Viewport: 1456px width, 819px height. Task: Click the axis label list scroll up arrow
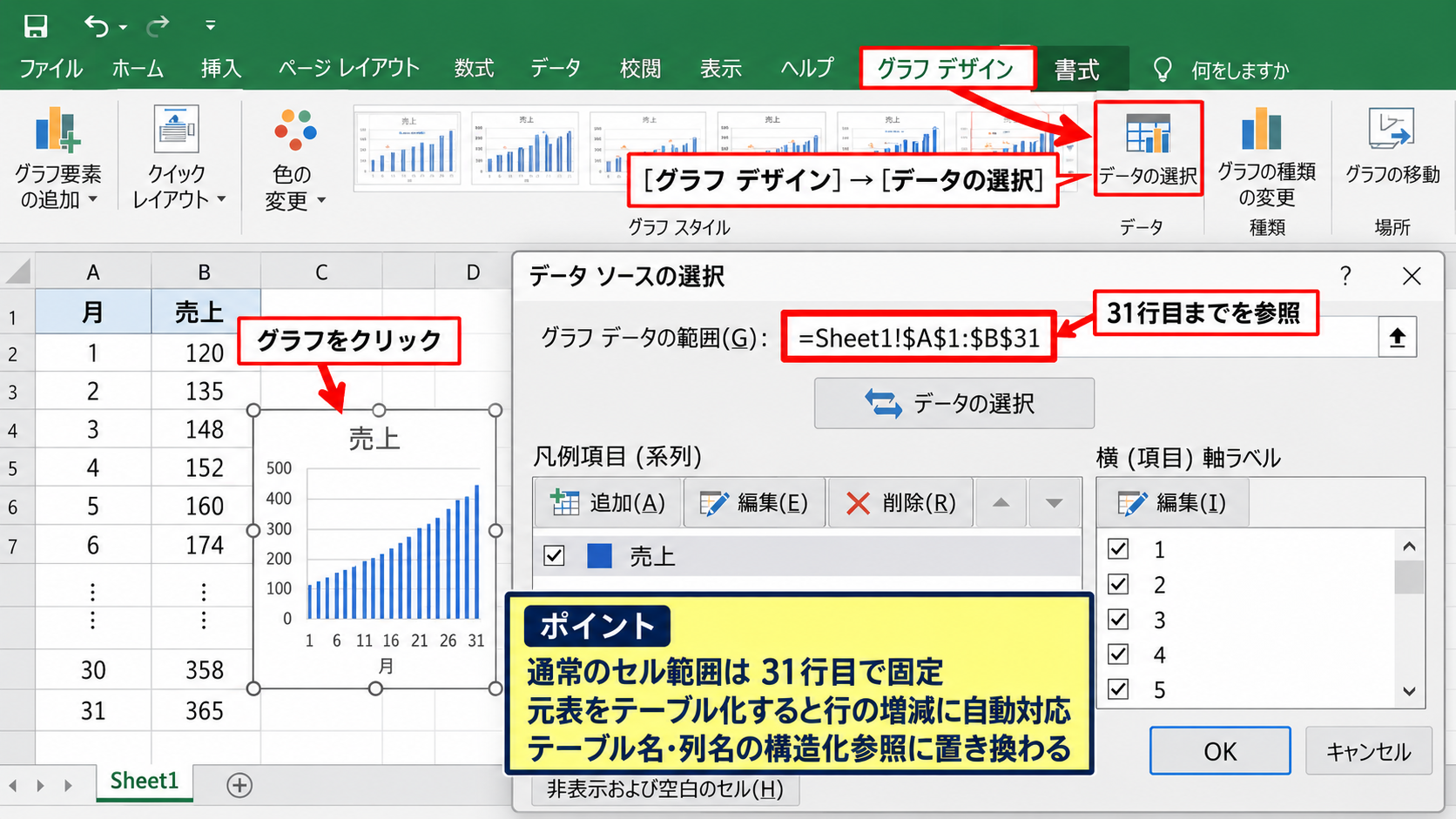1409,547
